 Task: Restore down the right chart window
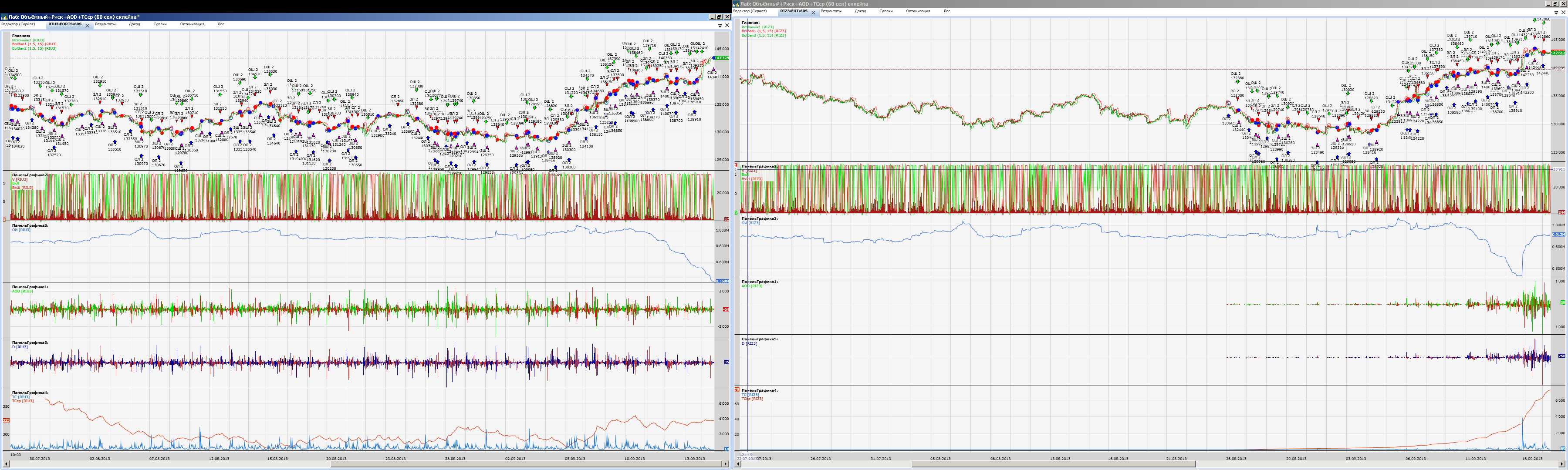[x=1555, y=3]
